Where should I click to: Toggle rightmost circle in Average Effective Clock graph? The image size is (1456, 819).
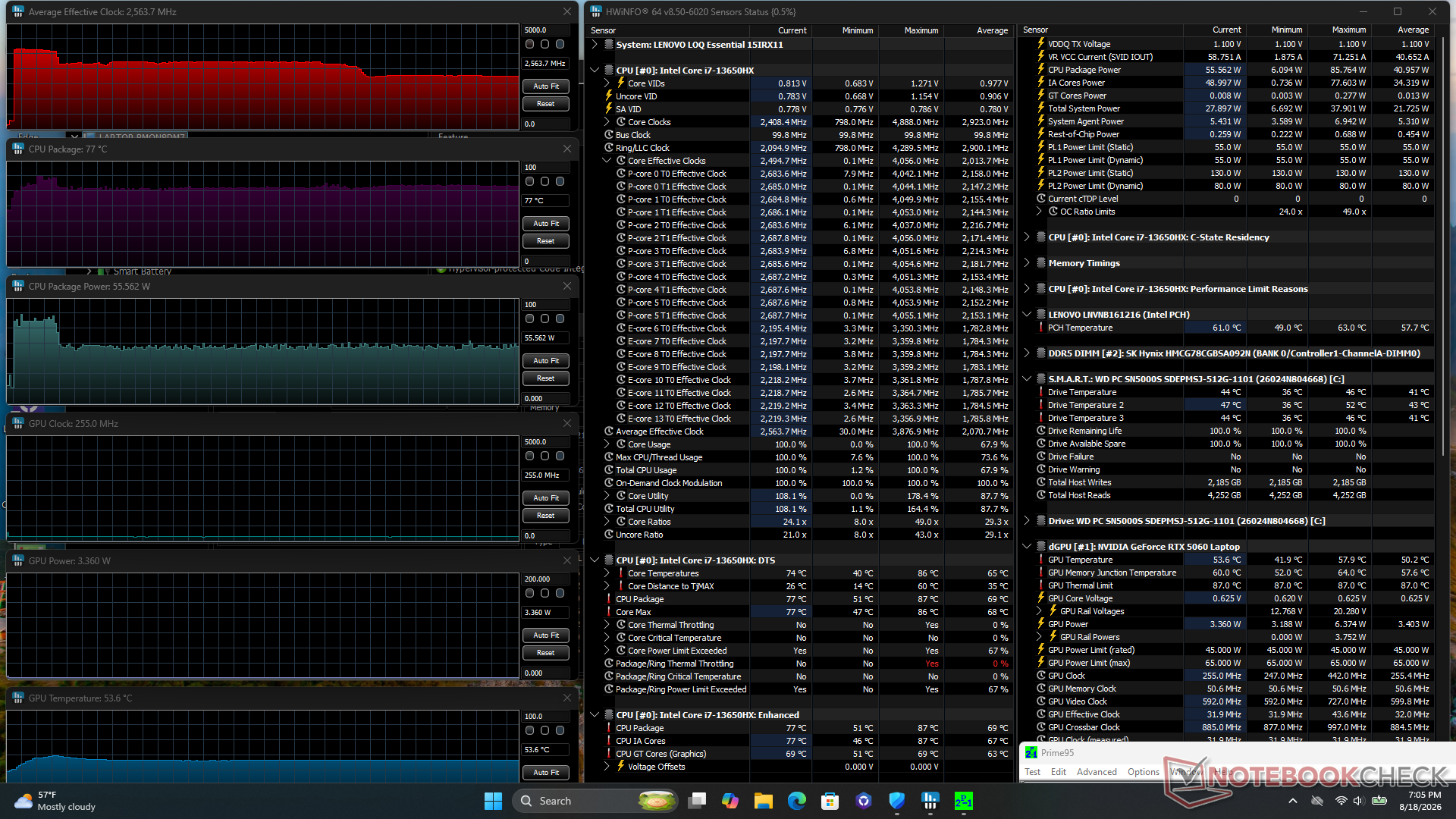(560, 44)
